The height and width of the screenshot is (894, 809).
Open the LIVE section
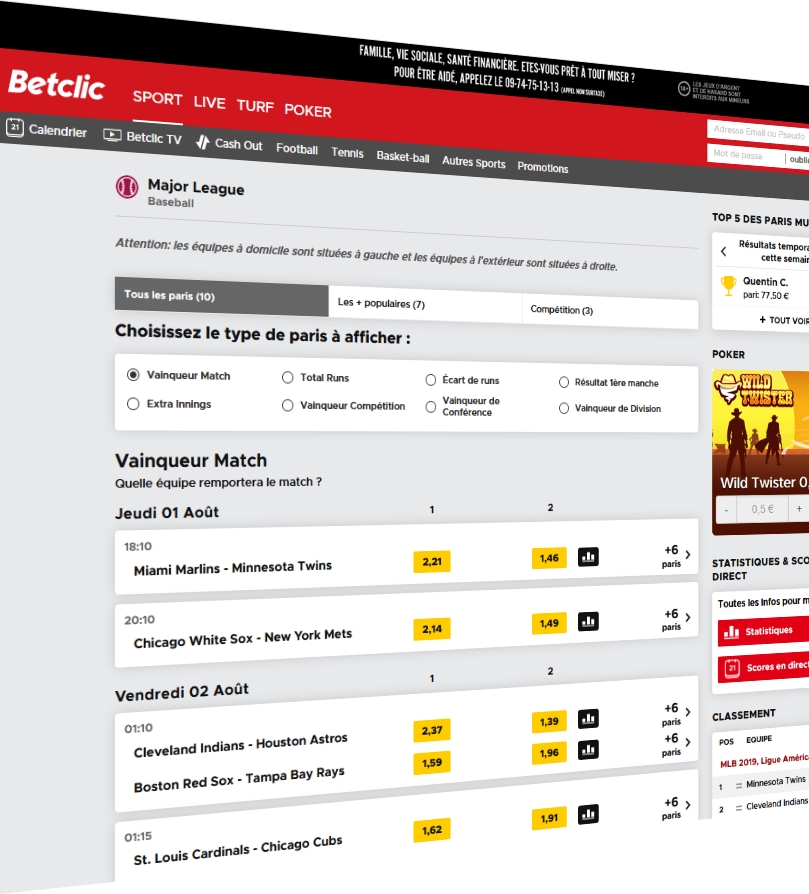[x=209, y=103]
